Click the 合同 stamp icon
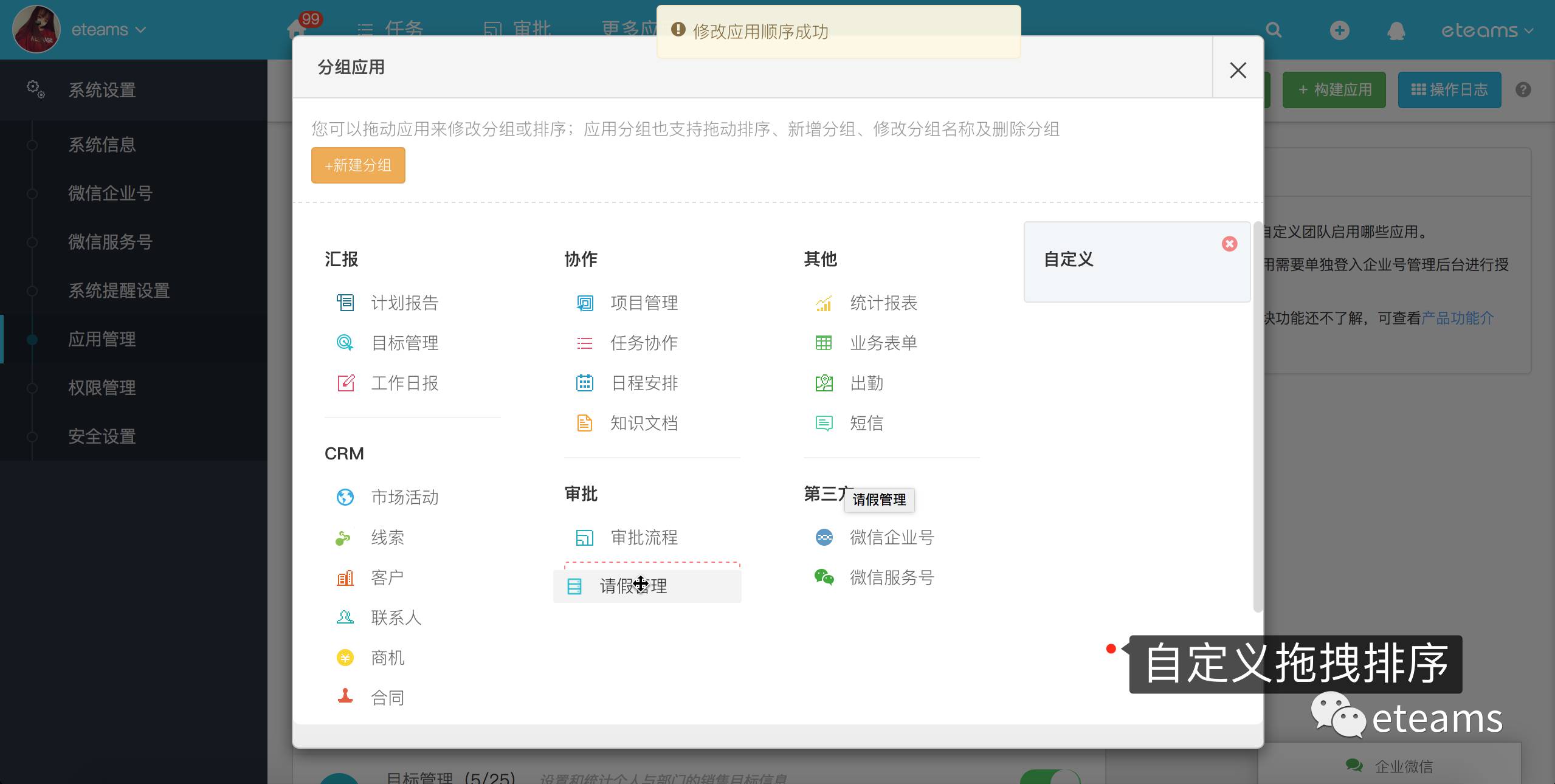This screenshot has width=1555, height=784. point(345,696)
